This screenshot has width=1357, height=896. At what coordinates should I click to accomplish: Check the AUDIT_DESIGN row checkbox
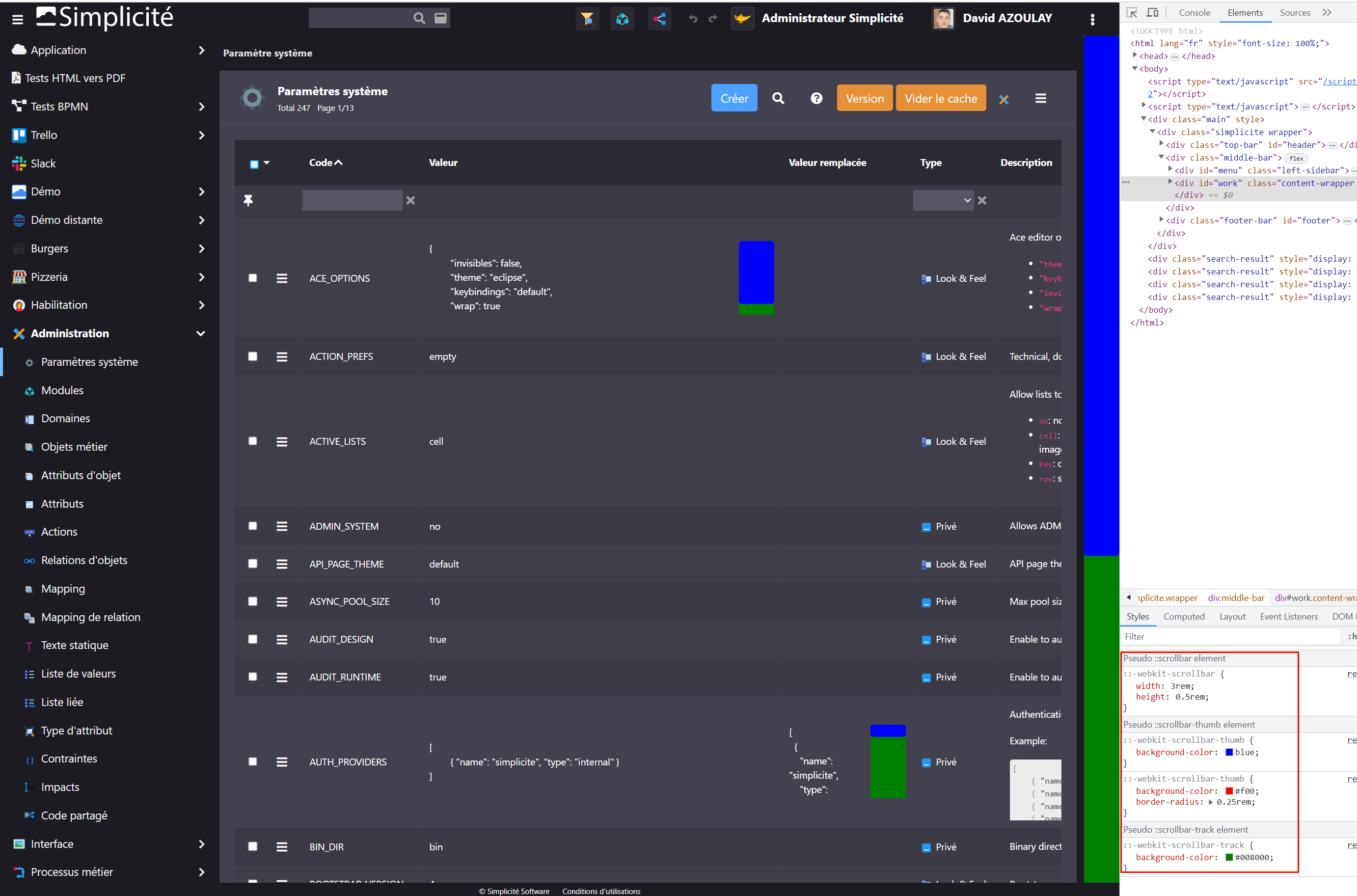click(252, 639)
